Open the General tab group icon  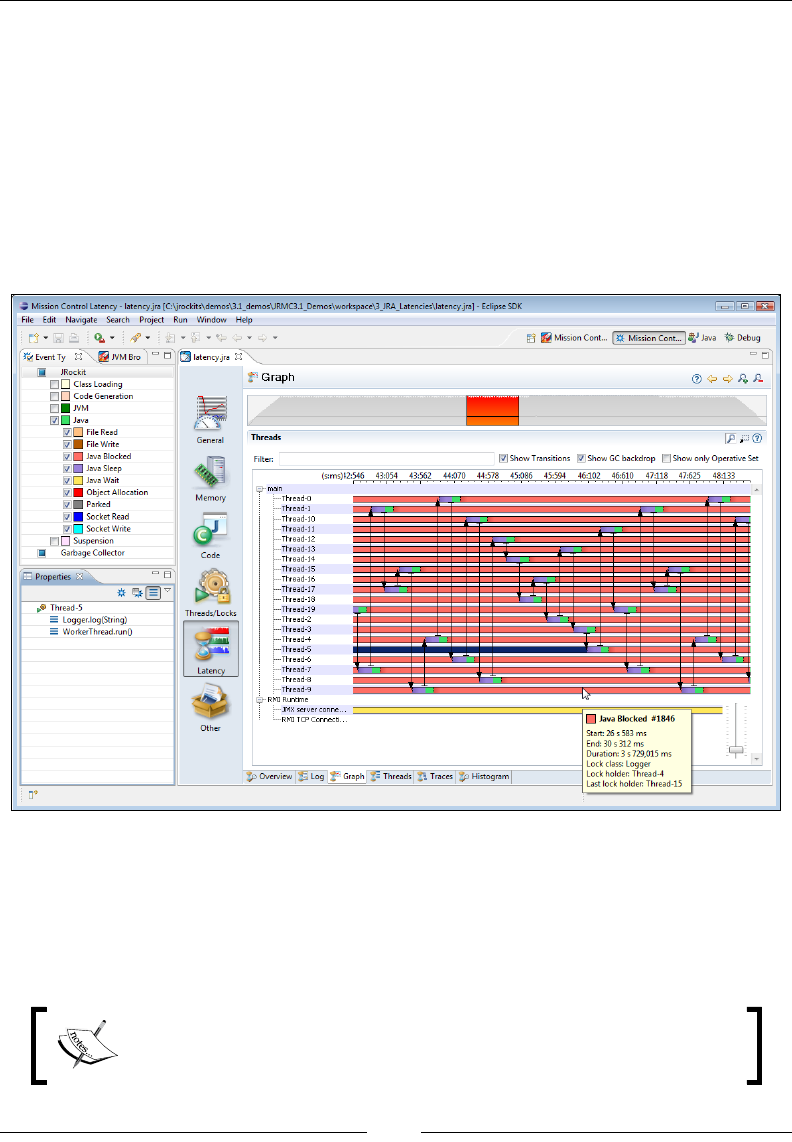[211, 414]
